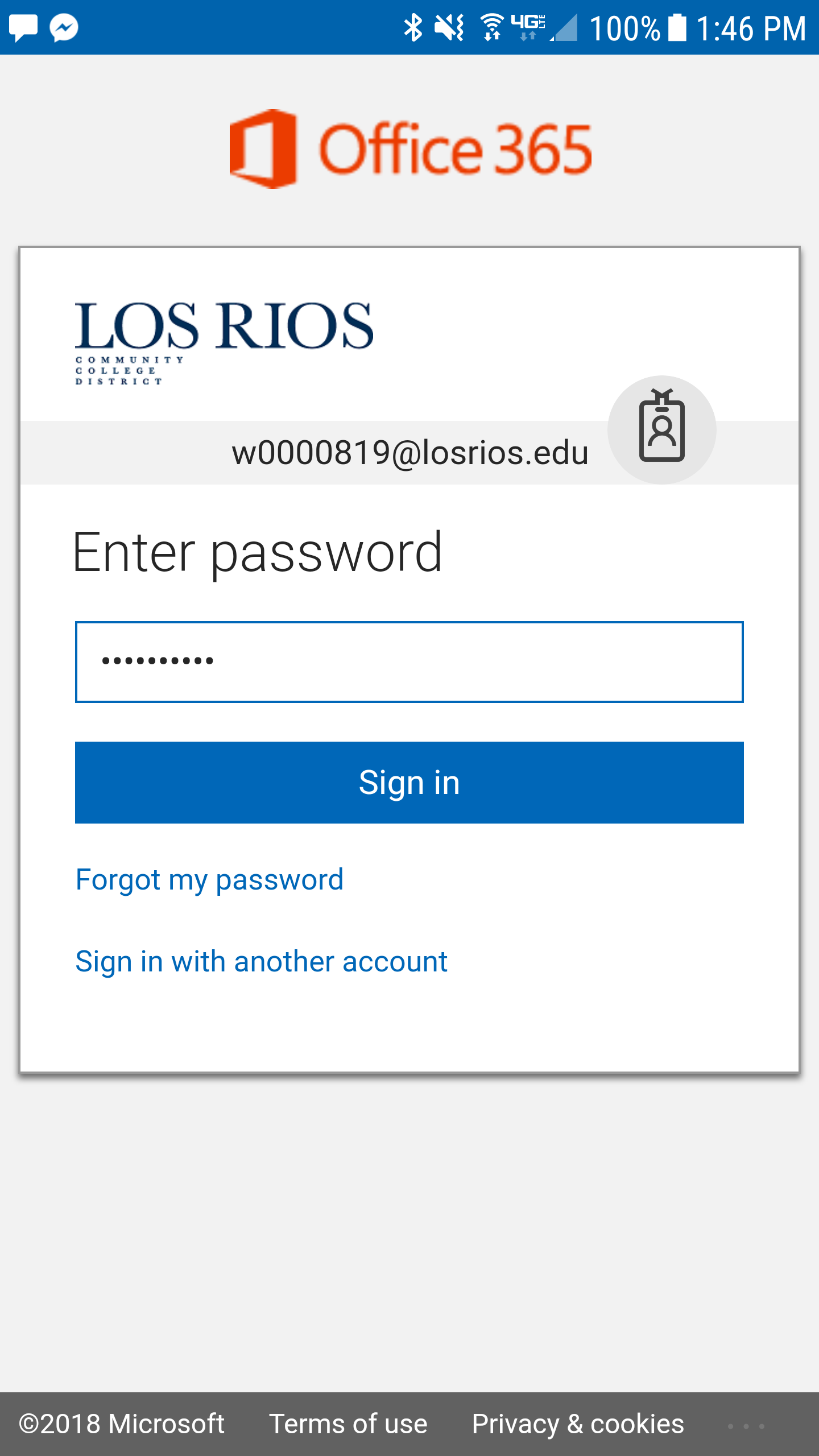The width and height of the screenshot is (819, 1456).
Task: Expand the footer three-dots more options
Action: pos(746,1426)
